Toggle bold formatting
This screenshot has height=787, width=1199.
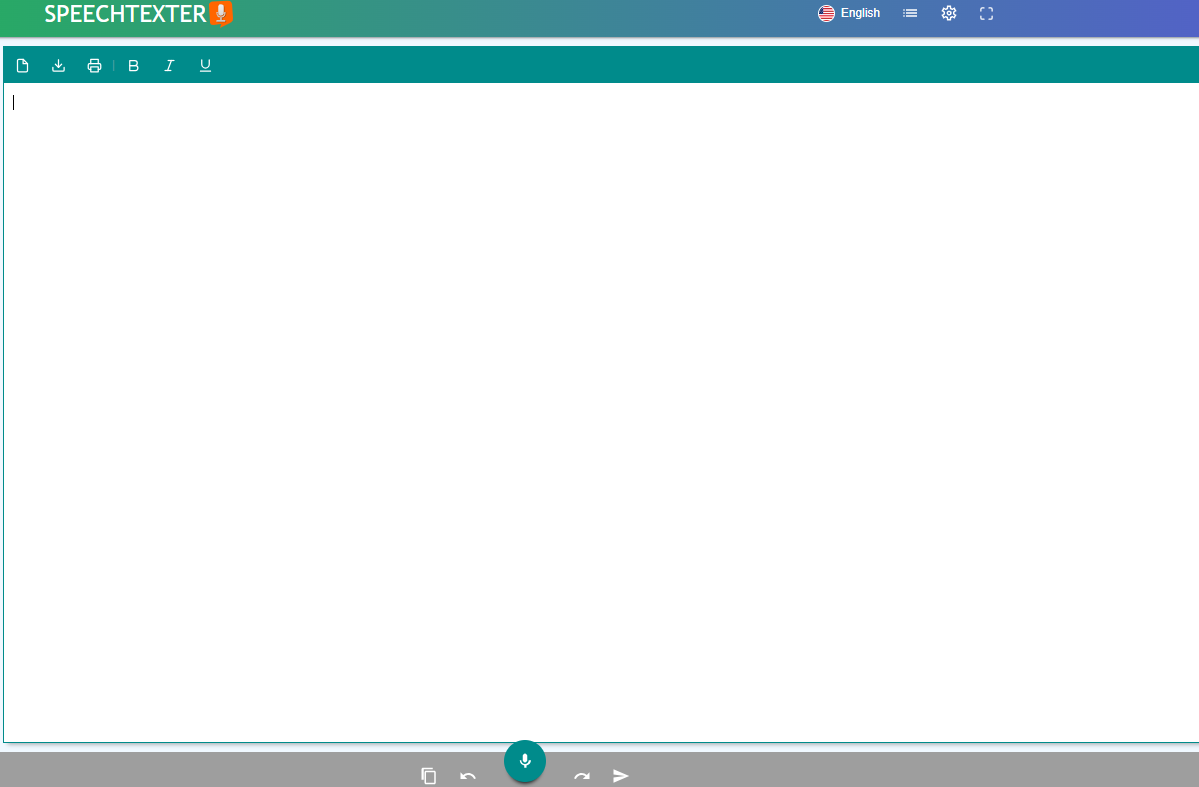pyautogui.click(x=133, y=65)
